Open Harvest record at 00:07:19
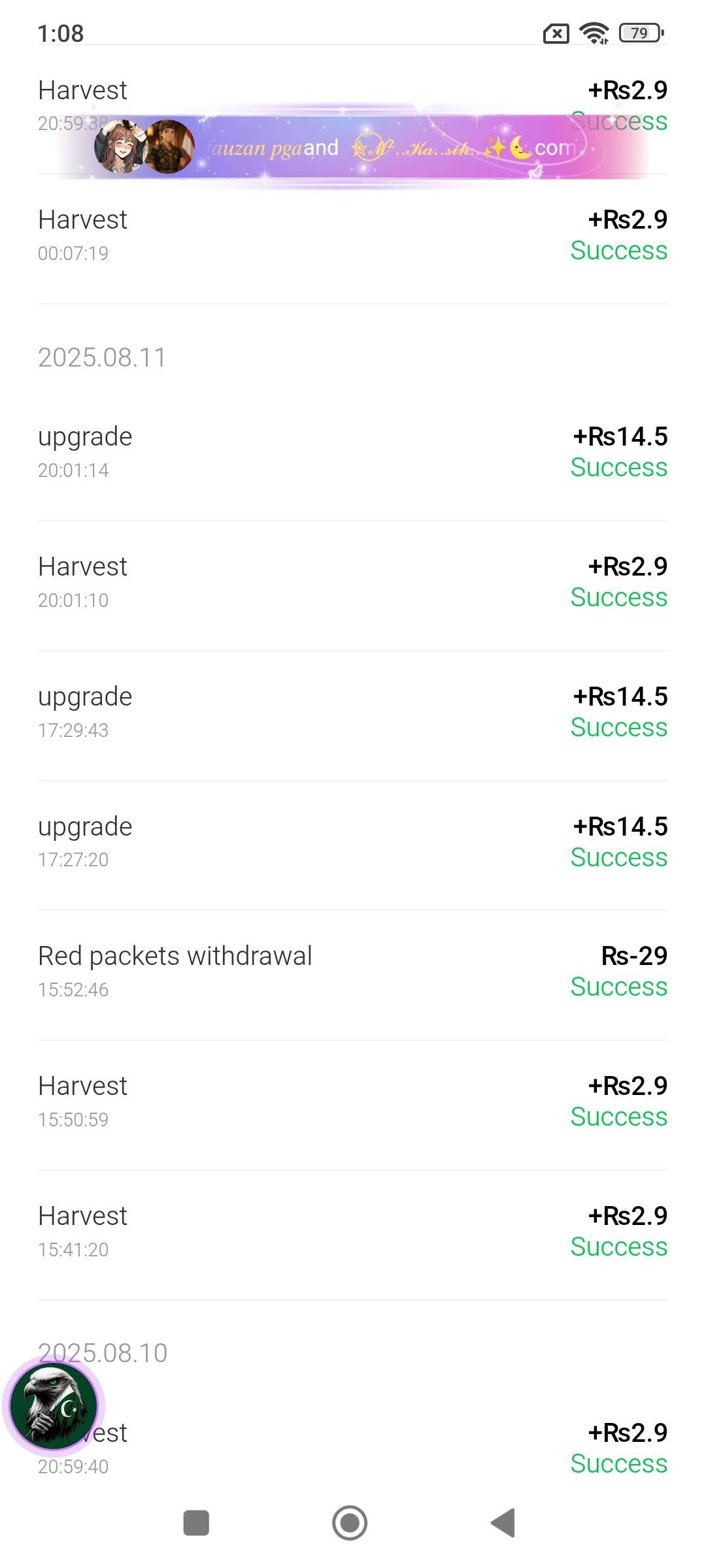 pos(353,235)
